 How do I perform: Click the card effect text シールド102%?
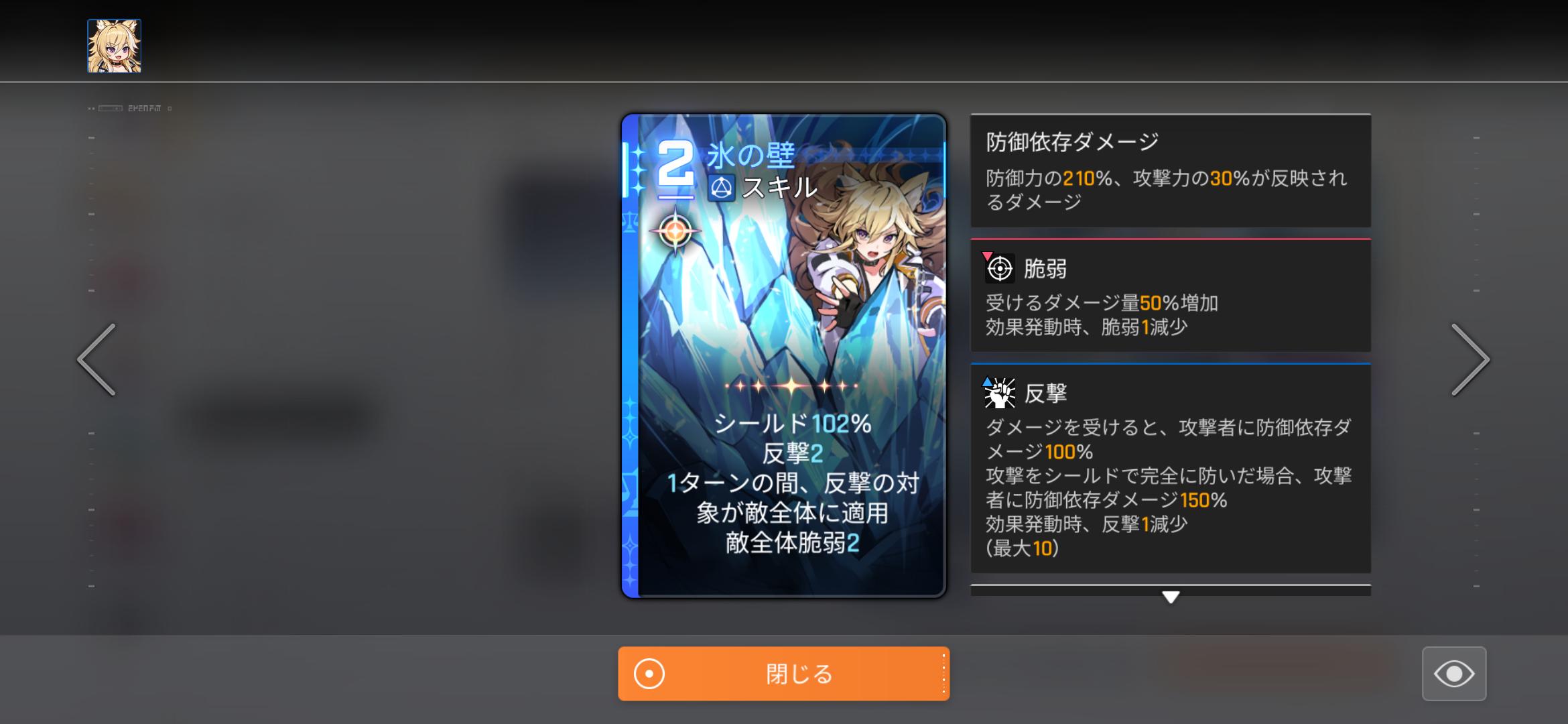792,424
